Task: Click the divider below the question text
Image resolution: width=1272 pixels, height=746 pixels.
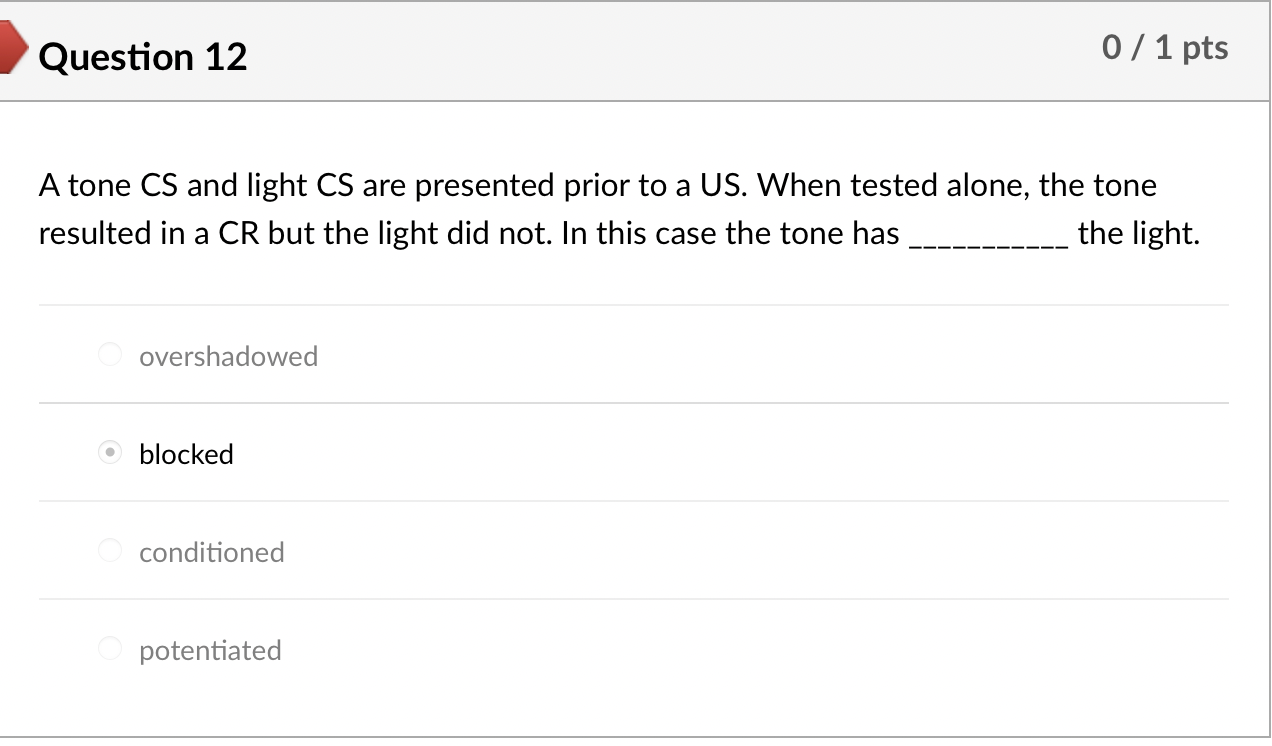Action: 633,304
